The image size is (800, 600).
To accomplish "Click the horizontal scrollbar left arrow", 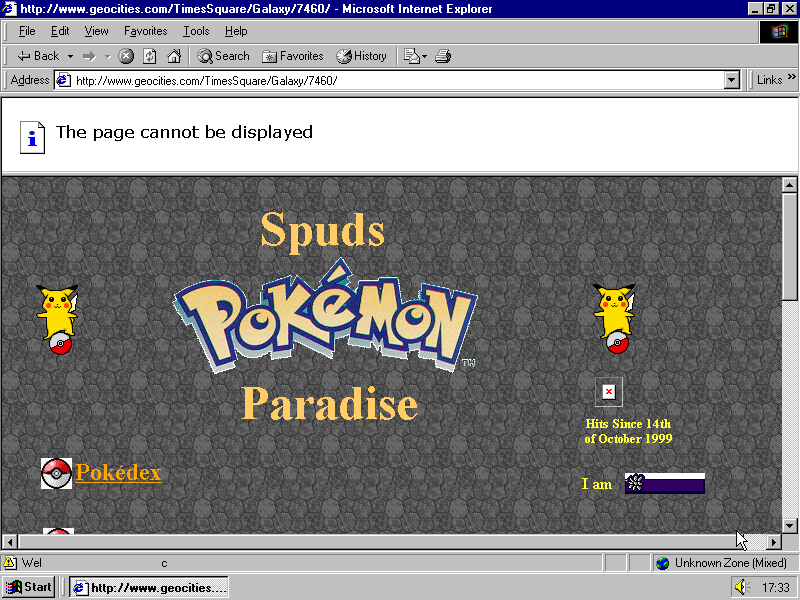I will pos(10,542).
